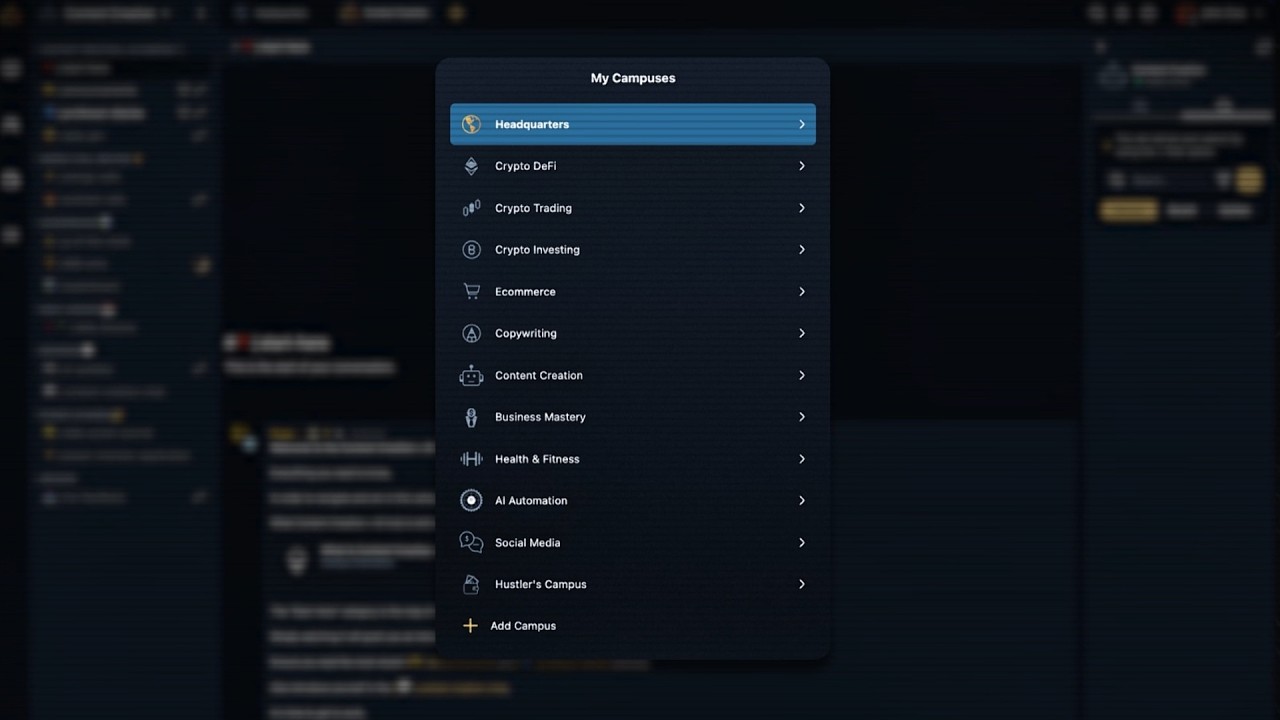Click the yellow plus Add Campus icon

pos(470,626)
